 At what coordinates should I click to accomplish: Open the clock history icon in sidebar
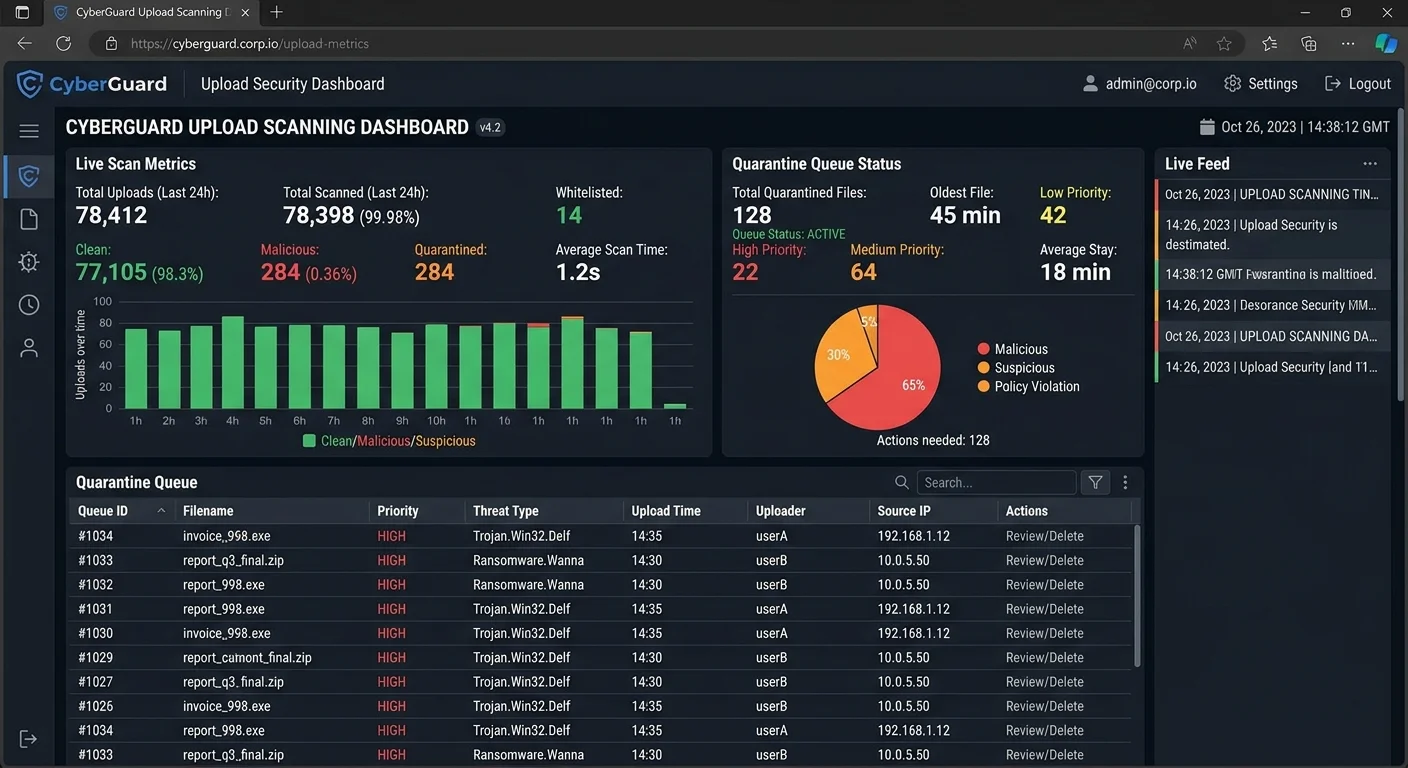point(29,305)
